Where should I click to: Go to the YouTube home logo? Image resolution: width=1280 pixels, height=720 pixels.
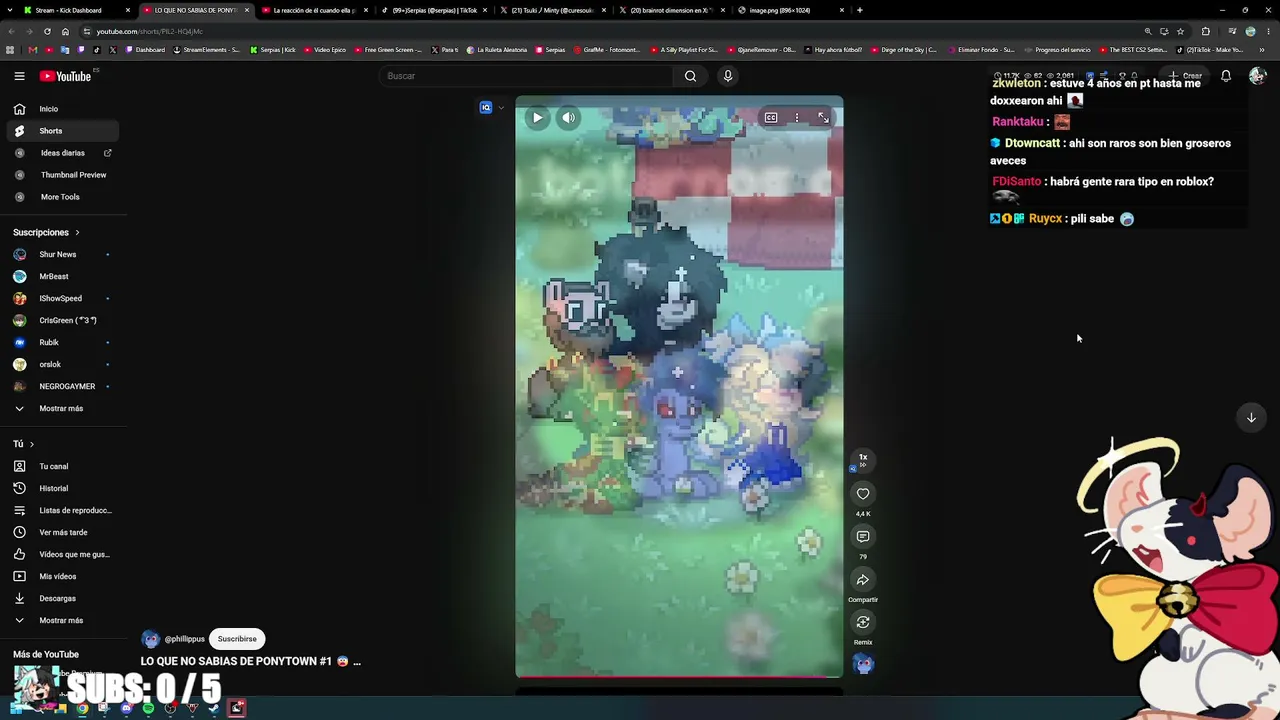pyautogui.click(x=65, y=76)
